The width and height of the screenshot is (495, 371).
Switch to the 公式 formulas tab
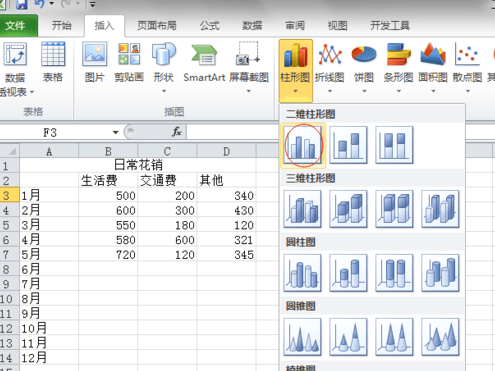coord(210,25)
